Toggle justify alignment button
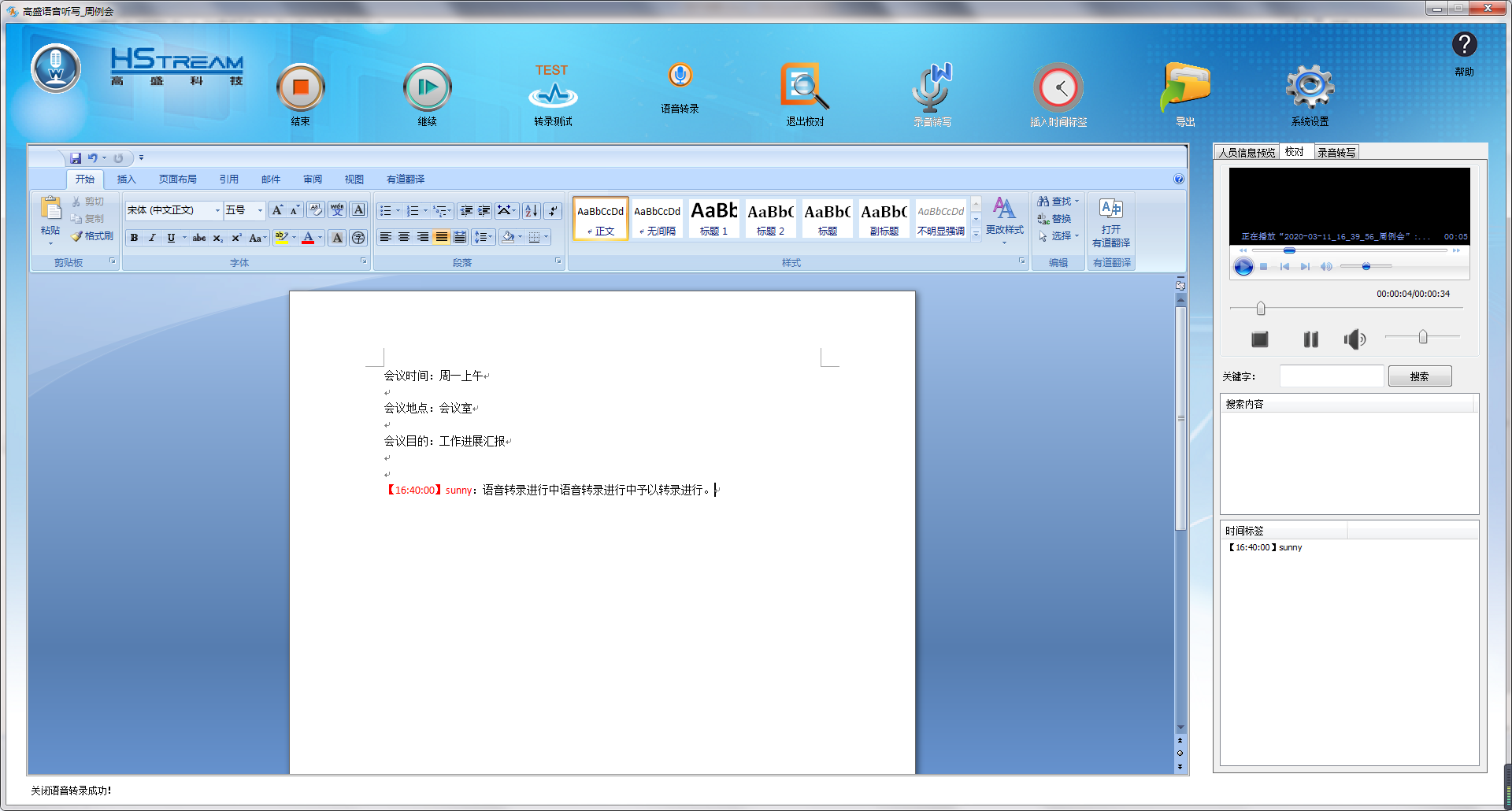This screenshot has width=1512, height=811. [x=442, y=237]
